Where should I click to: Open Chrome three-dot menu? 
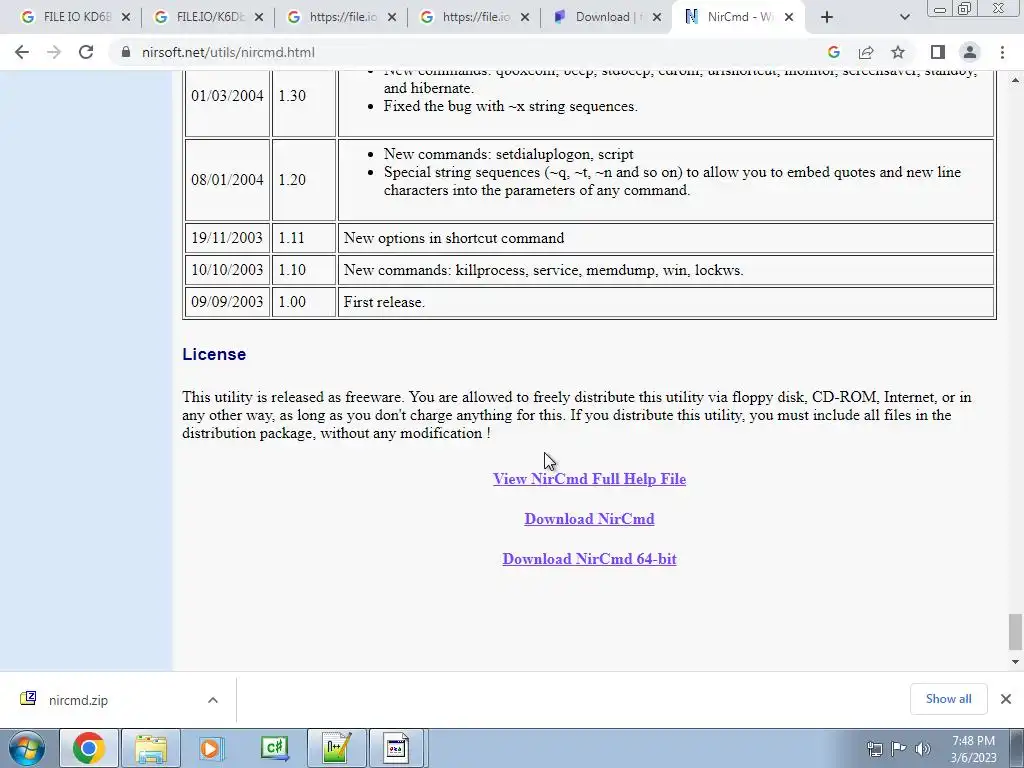pyautogui.click(x=1002, y=52)
